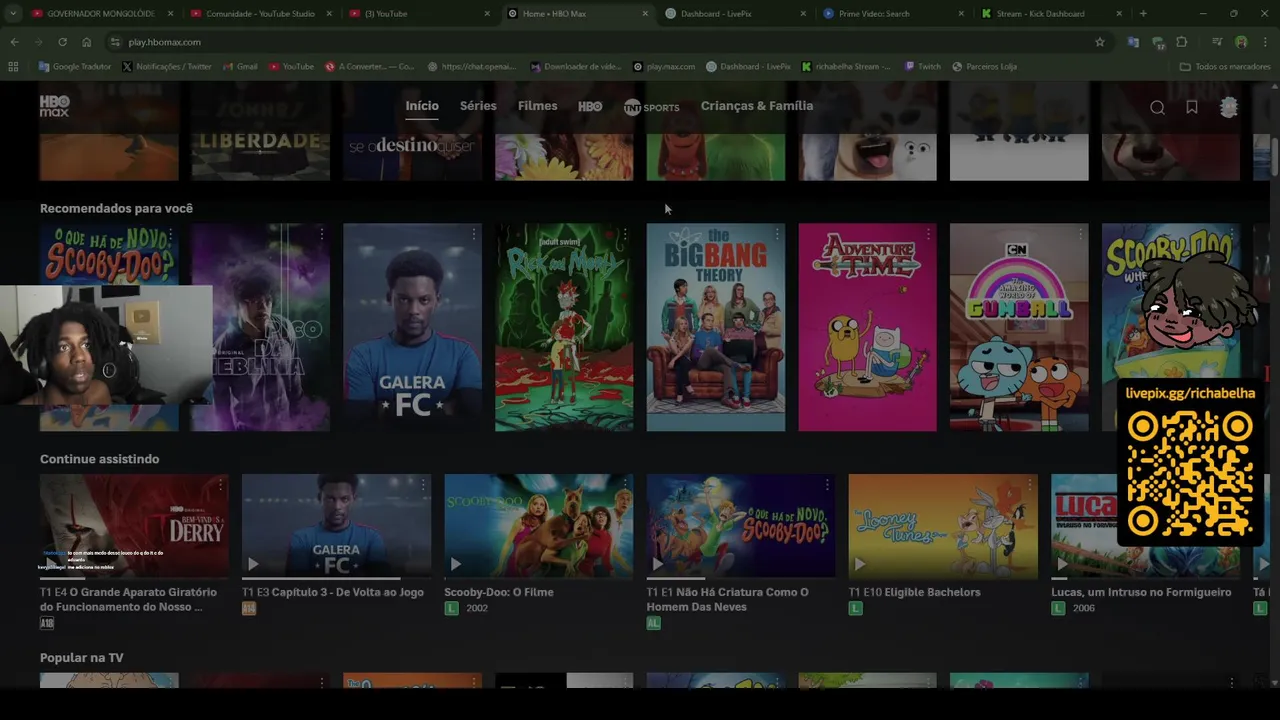Click title 'T1 E10 Eligible Bachelors'
Screen dimensions: 1280x720
pyautogui.click(x=915, y=592)
